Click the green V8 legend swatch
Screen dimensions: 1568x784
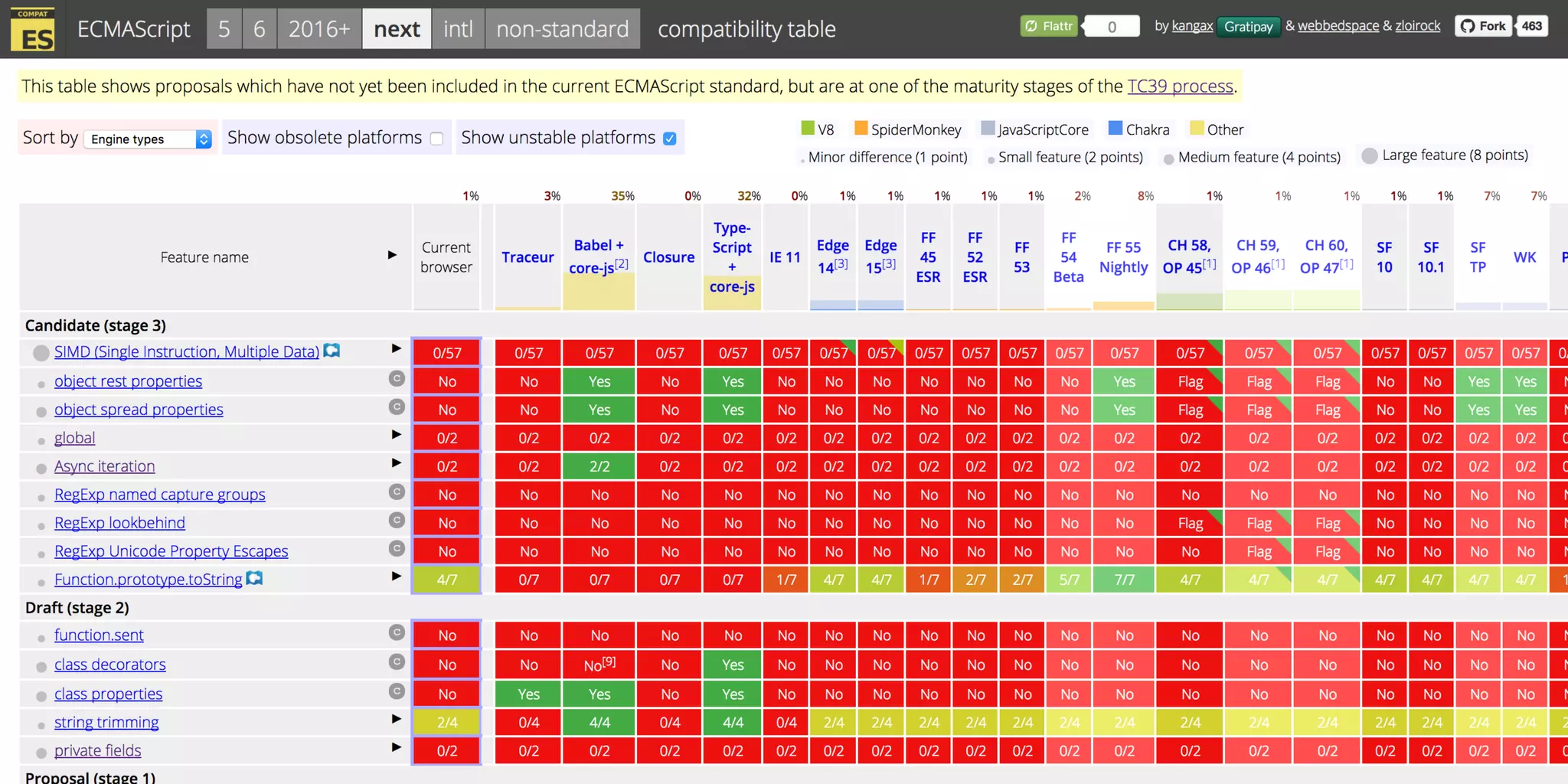pos(808,128)
